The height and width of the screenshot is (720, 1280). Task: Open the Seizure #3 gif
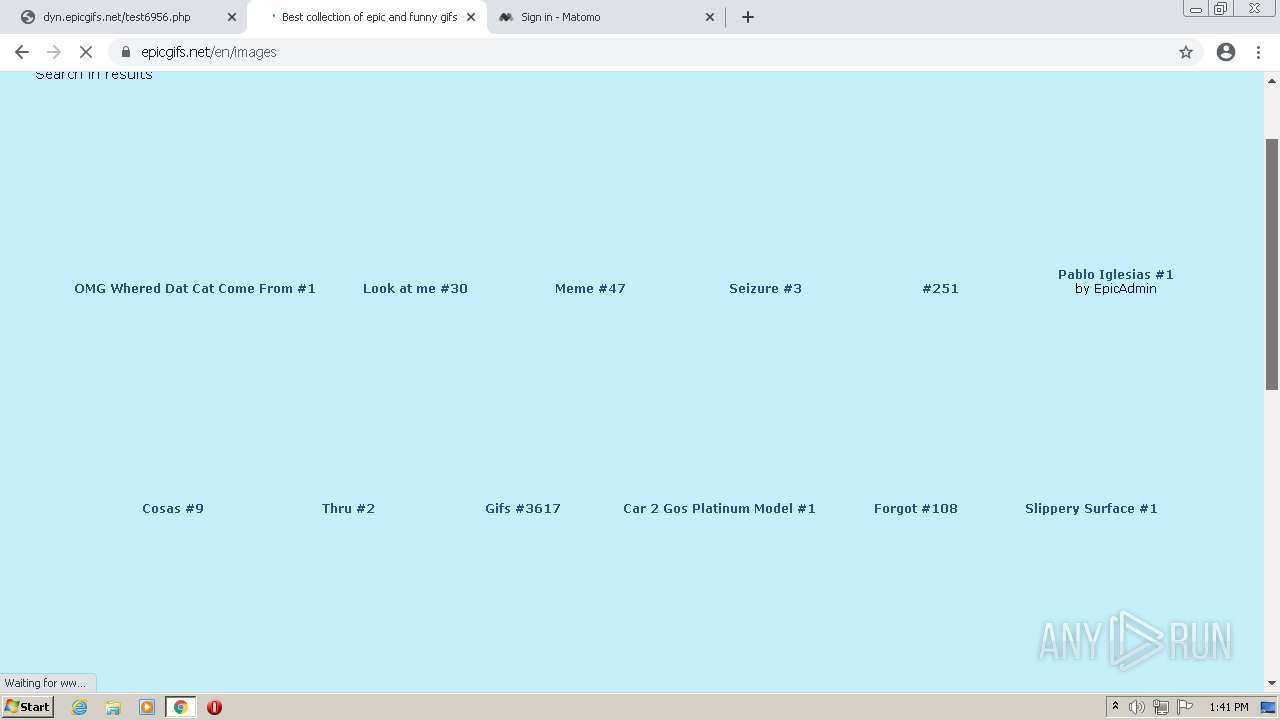point(765,288)
